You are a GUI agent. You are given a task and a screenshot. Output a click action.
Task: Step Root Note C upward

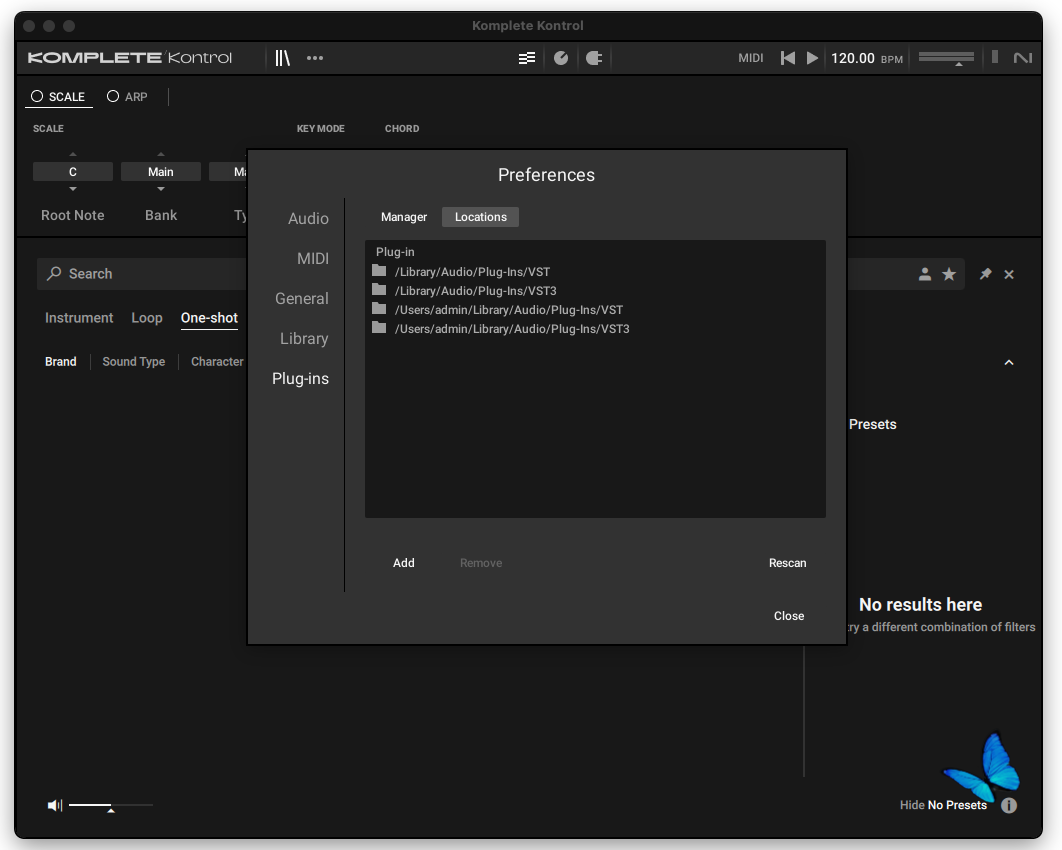(72, 154)
